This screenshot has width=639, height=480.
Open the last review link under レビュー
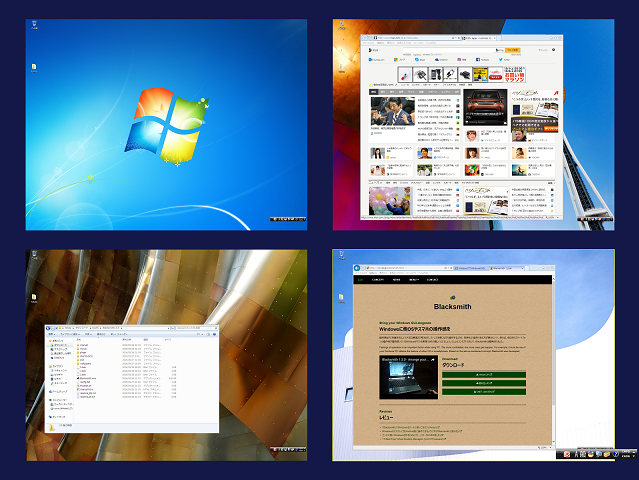[413, 439]
